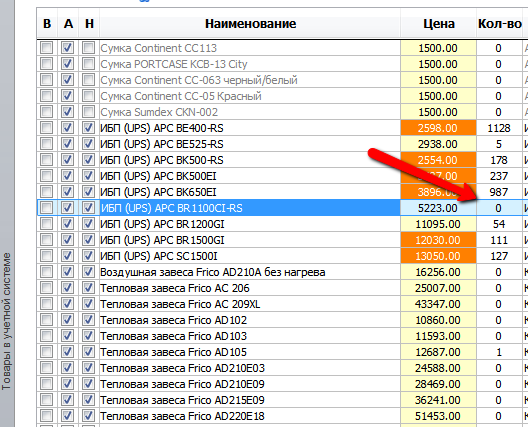Click quantity cell 237
Screen dimensions: 528x427
tap(499, 176)
